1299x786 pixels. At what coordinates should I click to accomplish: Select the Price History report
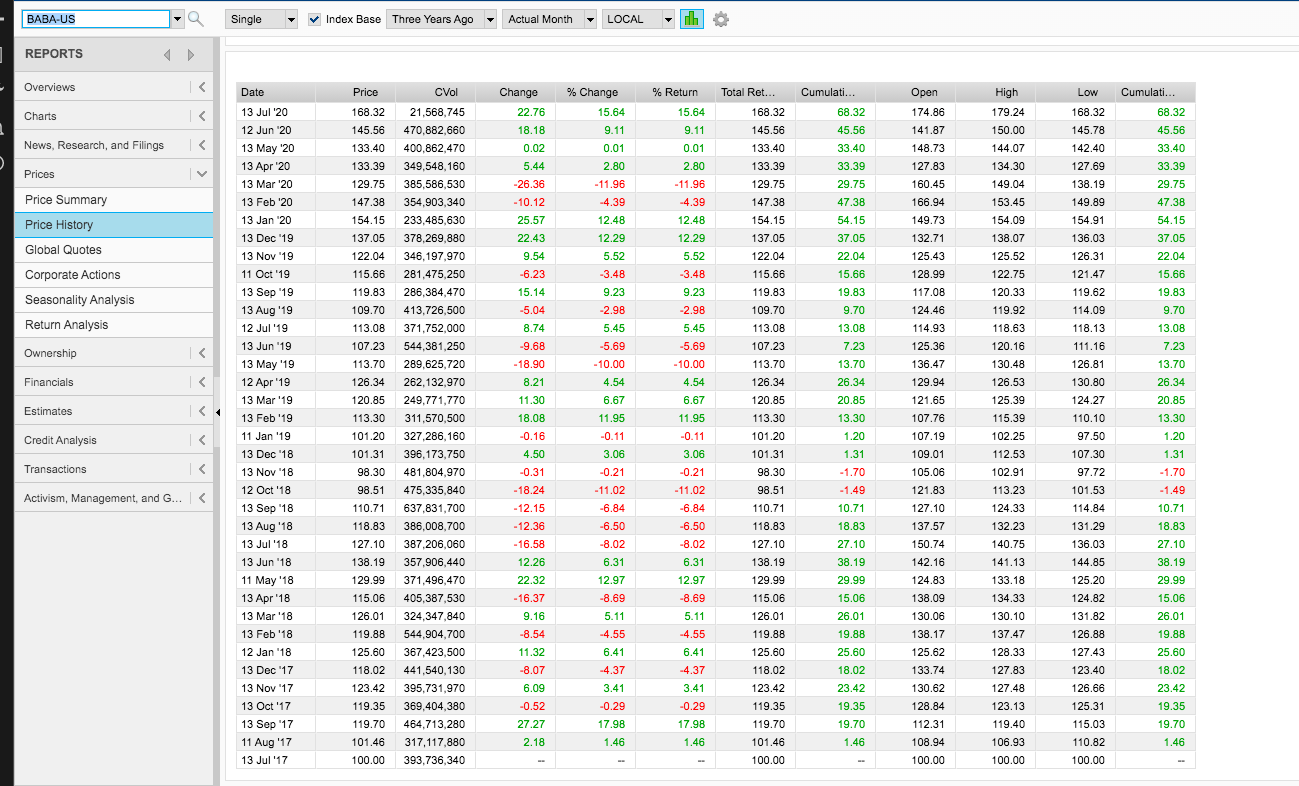114,225
